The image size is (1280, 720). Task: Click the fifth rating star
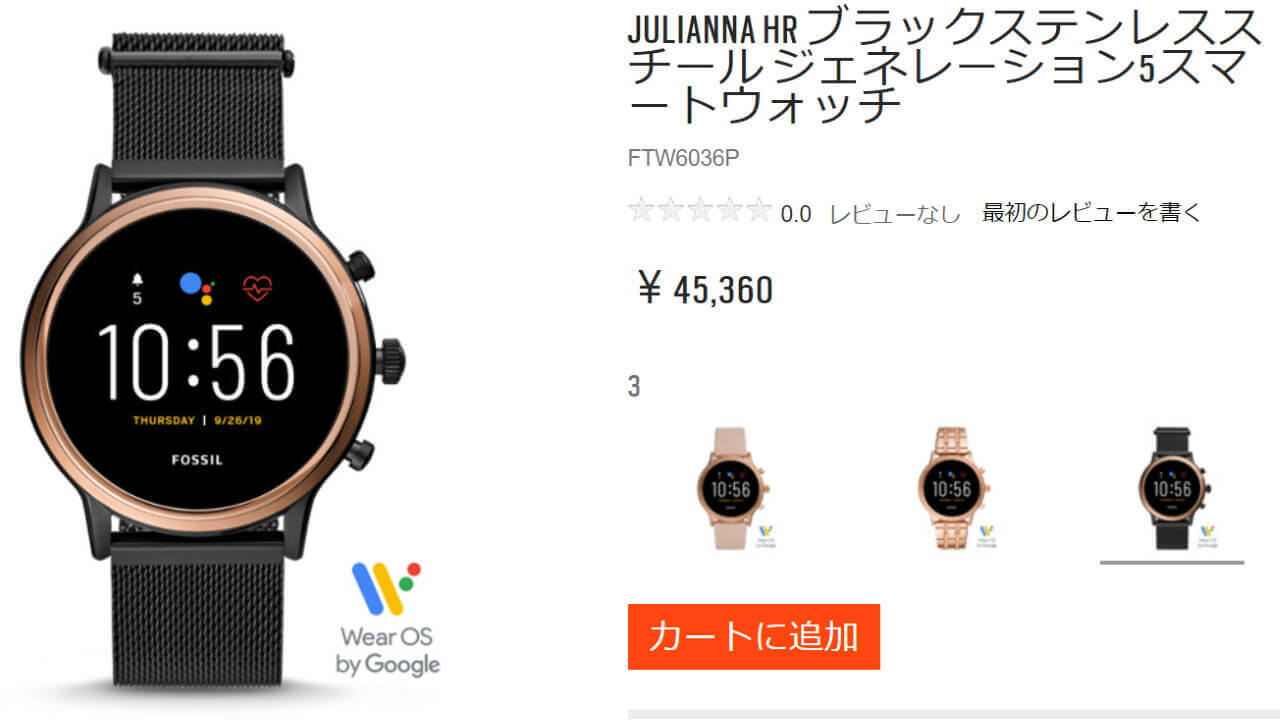click(759, 210)
